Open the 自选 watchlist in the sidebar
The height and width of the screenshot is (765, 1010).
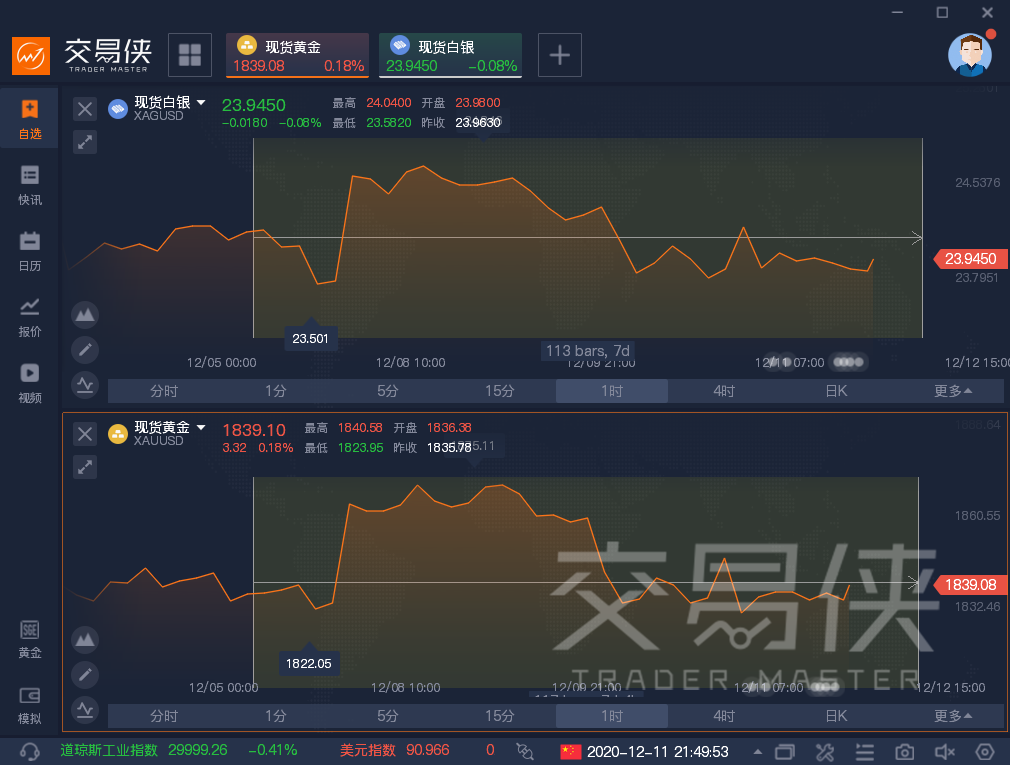pyautogui.click(x=30, y=119)
